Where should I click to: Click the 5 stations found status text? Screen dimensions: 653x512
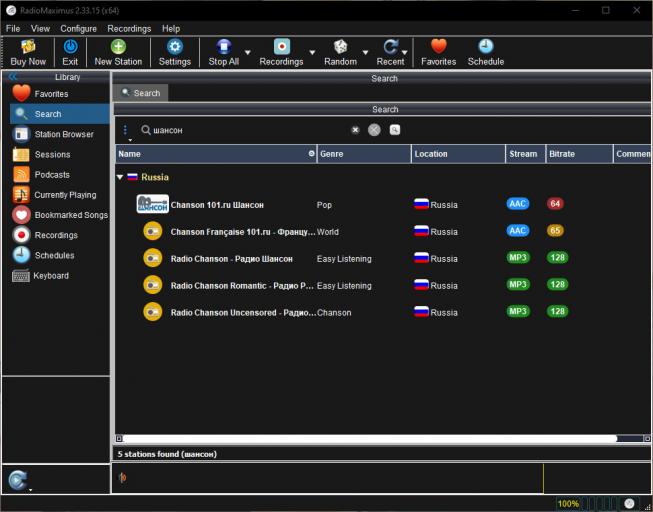point(167,454)
